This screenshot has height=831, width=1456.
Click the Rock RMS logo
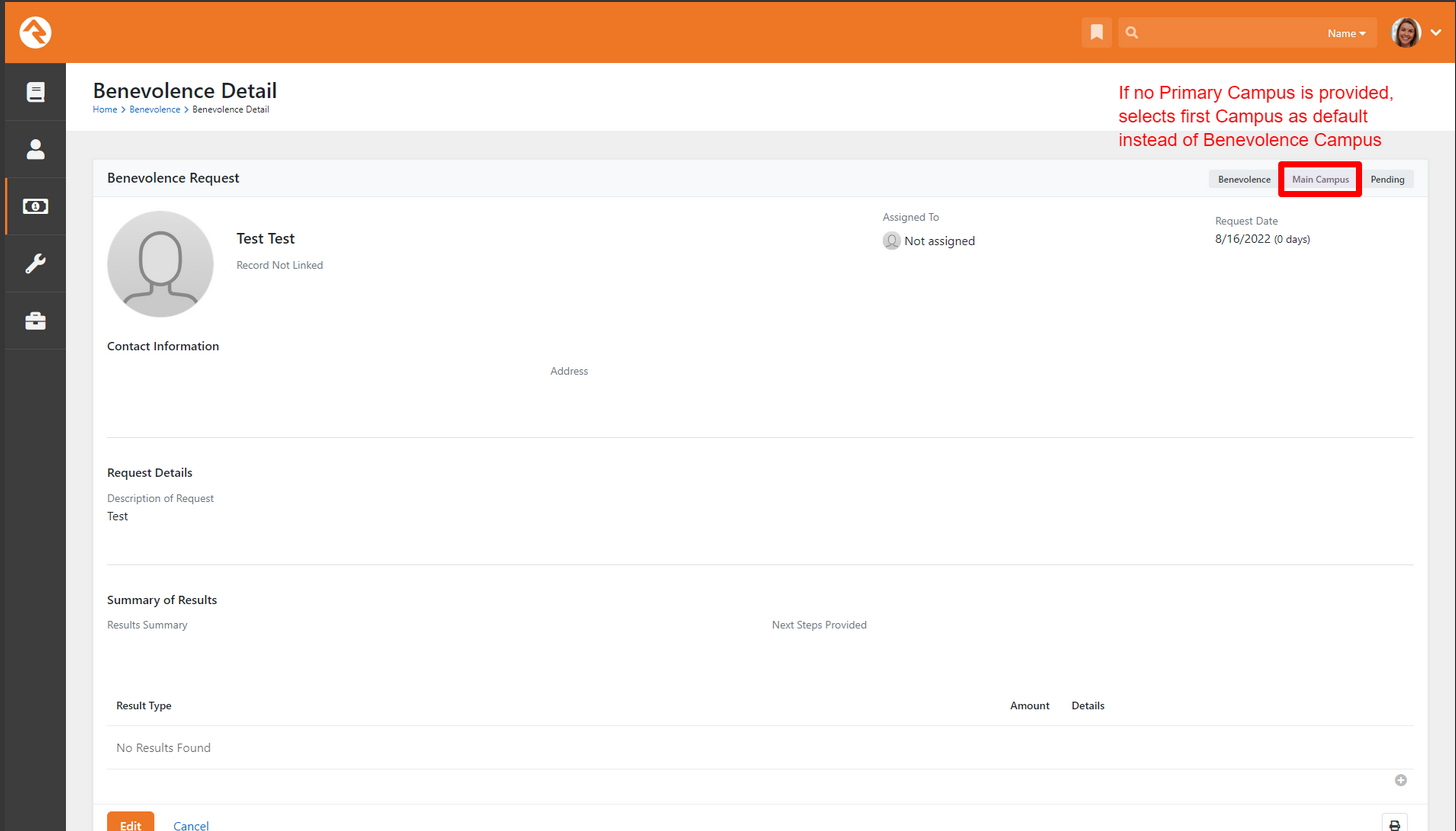click(35, 31)
